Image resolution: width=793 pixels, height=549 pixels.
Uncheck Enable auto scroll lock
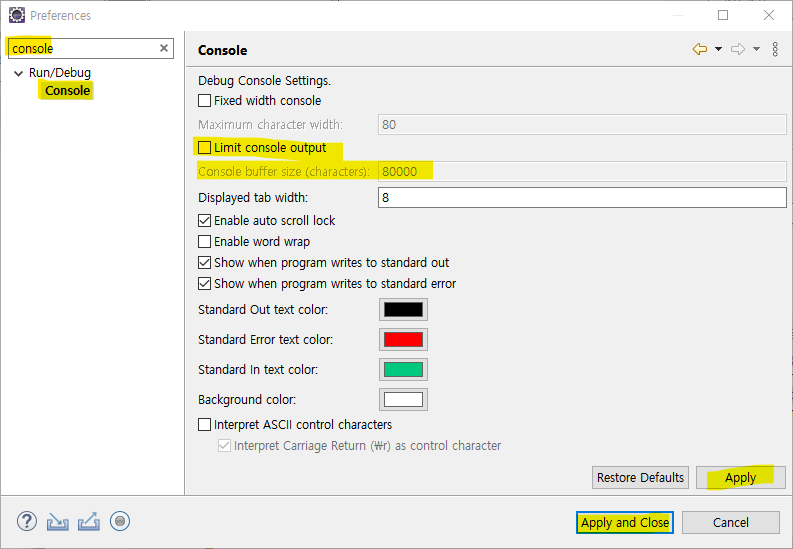204,220
